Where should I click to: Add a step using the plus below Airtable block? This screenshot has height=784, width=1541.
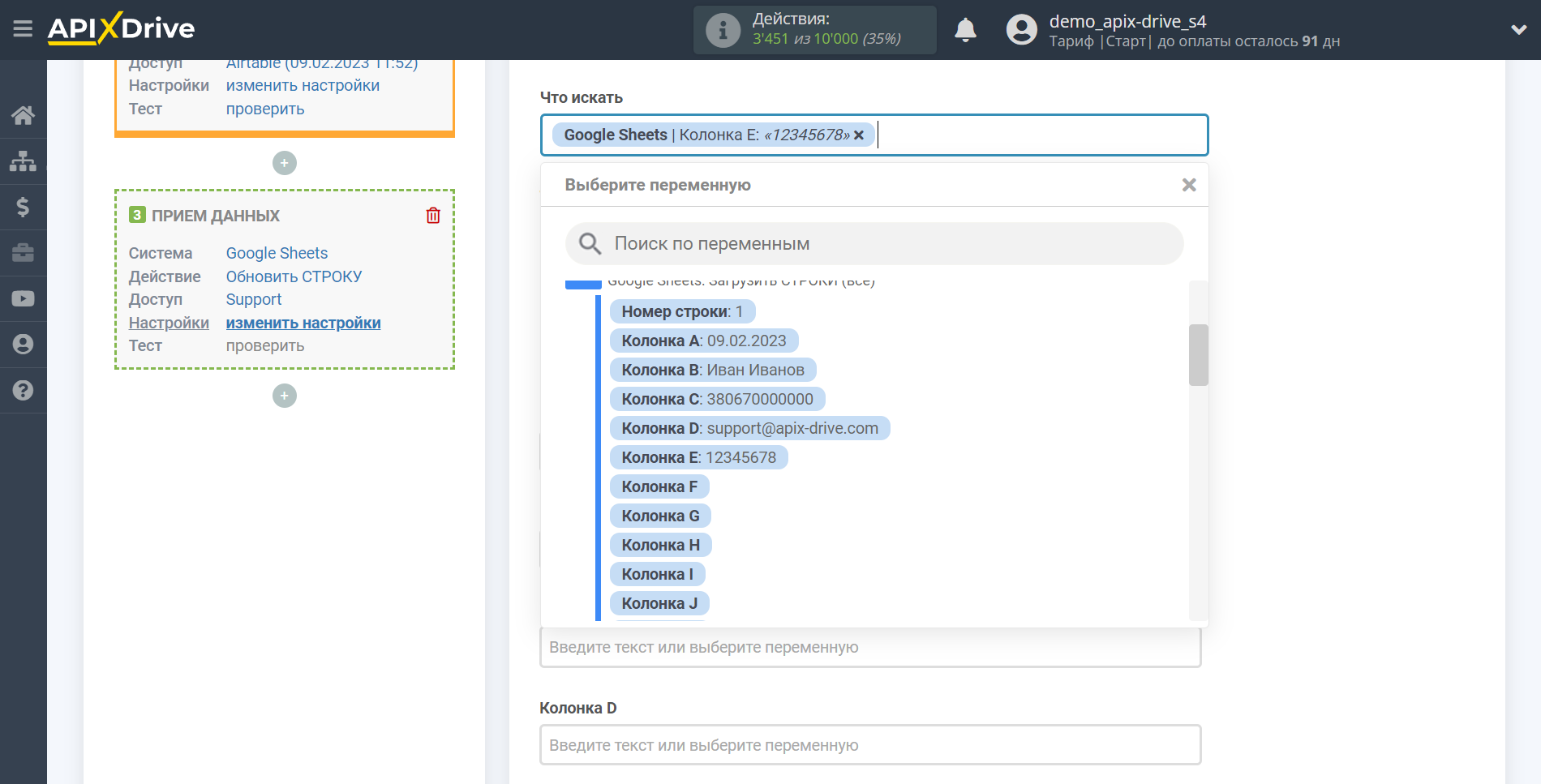click(284, 163)
